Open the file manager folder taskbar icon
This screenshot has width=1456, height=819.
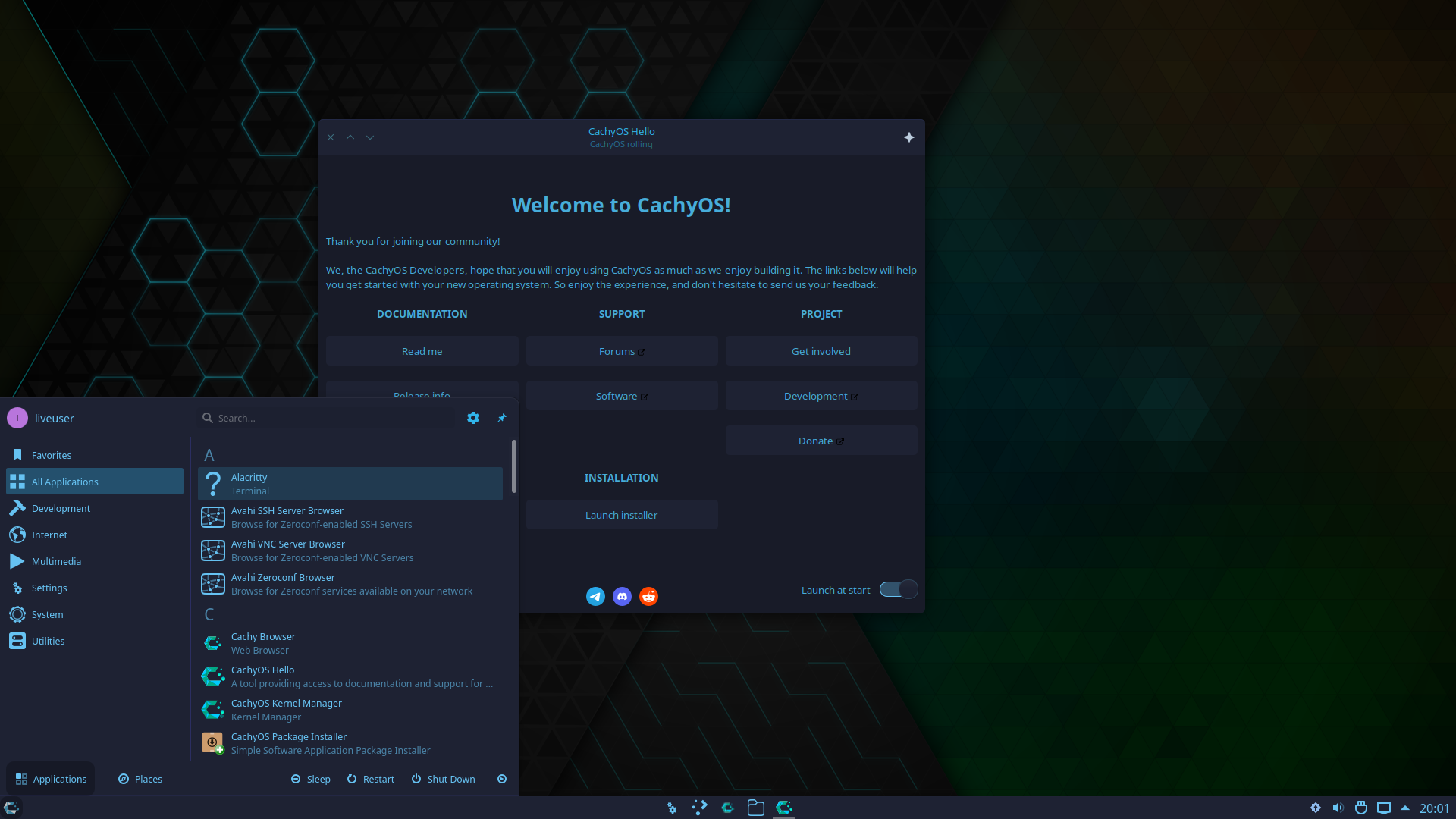click(755, 808)
